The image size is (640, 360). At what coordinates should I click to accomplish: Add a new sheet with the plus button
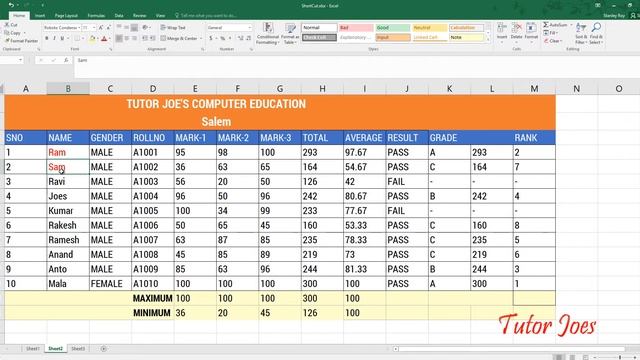104,349
